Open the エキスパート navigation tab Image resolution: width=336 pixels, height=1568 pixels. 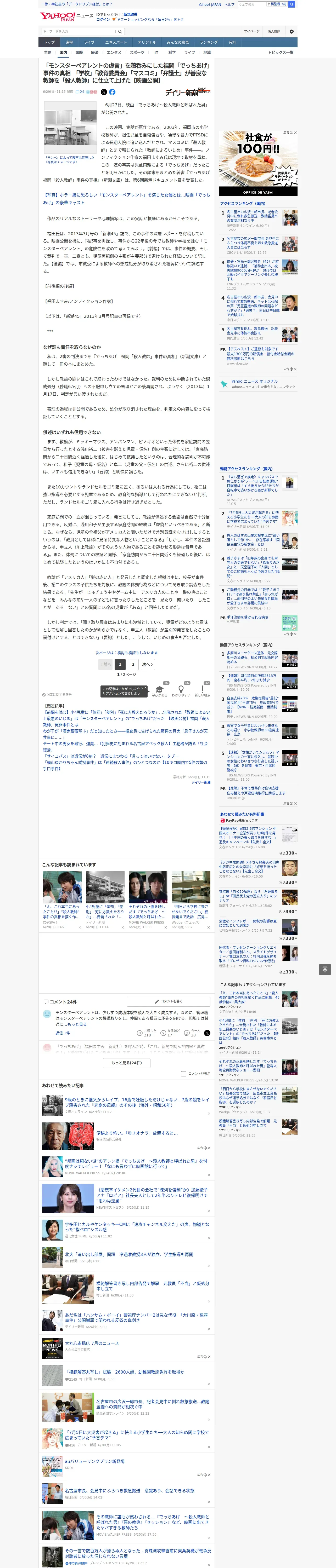click(116, 43)
